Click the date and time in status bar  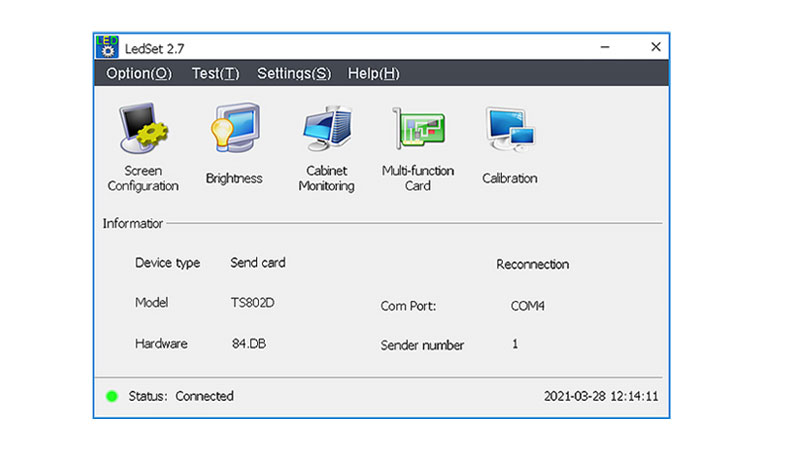tap(601, 396)
